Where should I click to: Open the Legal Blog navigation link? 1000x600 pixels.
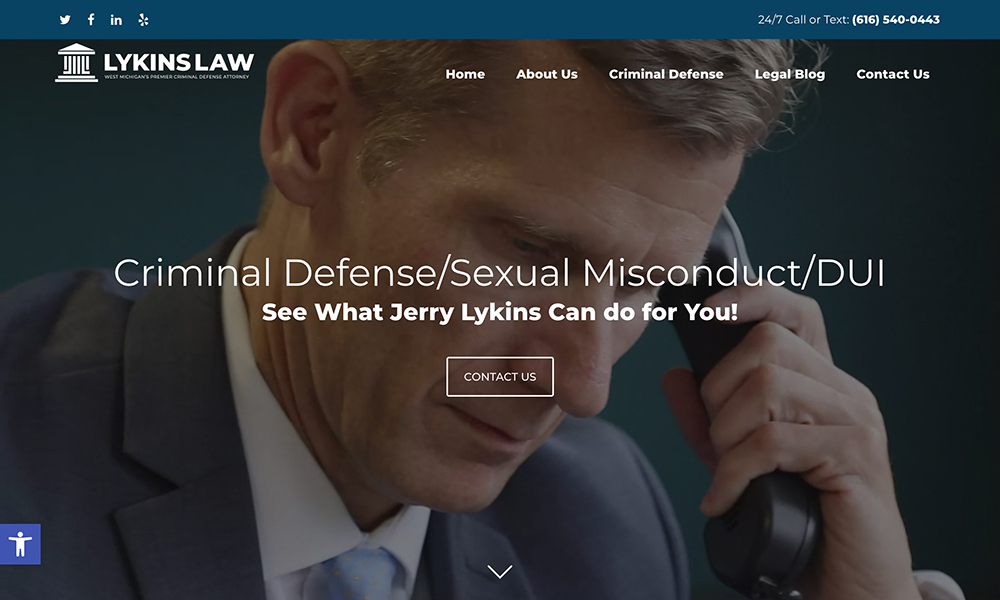790,74
